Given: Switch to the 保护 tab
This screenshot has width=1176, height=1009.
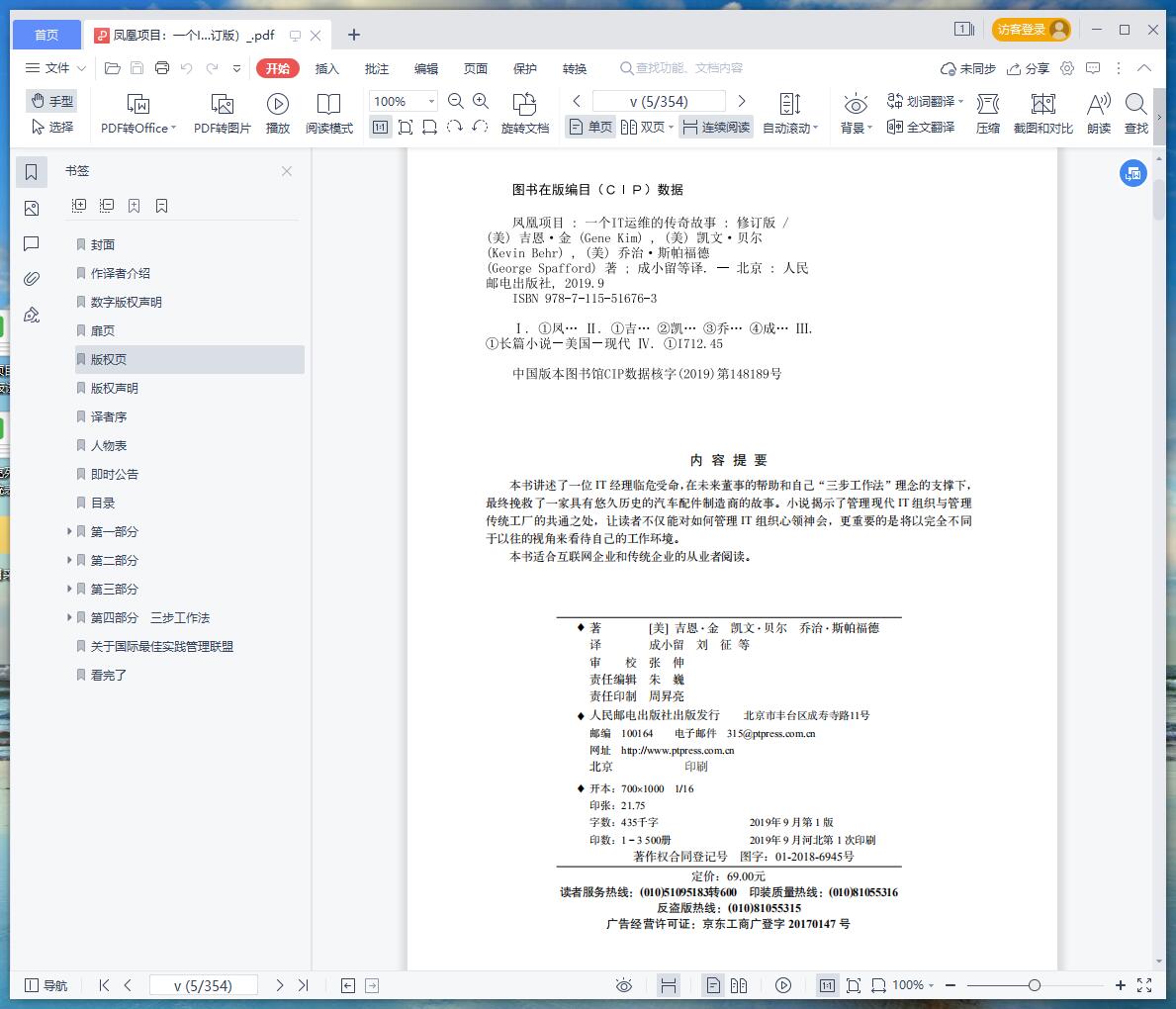Looking at the screenshot, I should [x=525, y=68].
